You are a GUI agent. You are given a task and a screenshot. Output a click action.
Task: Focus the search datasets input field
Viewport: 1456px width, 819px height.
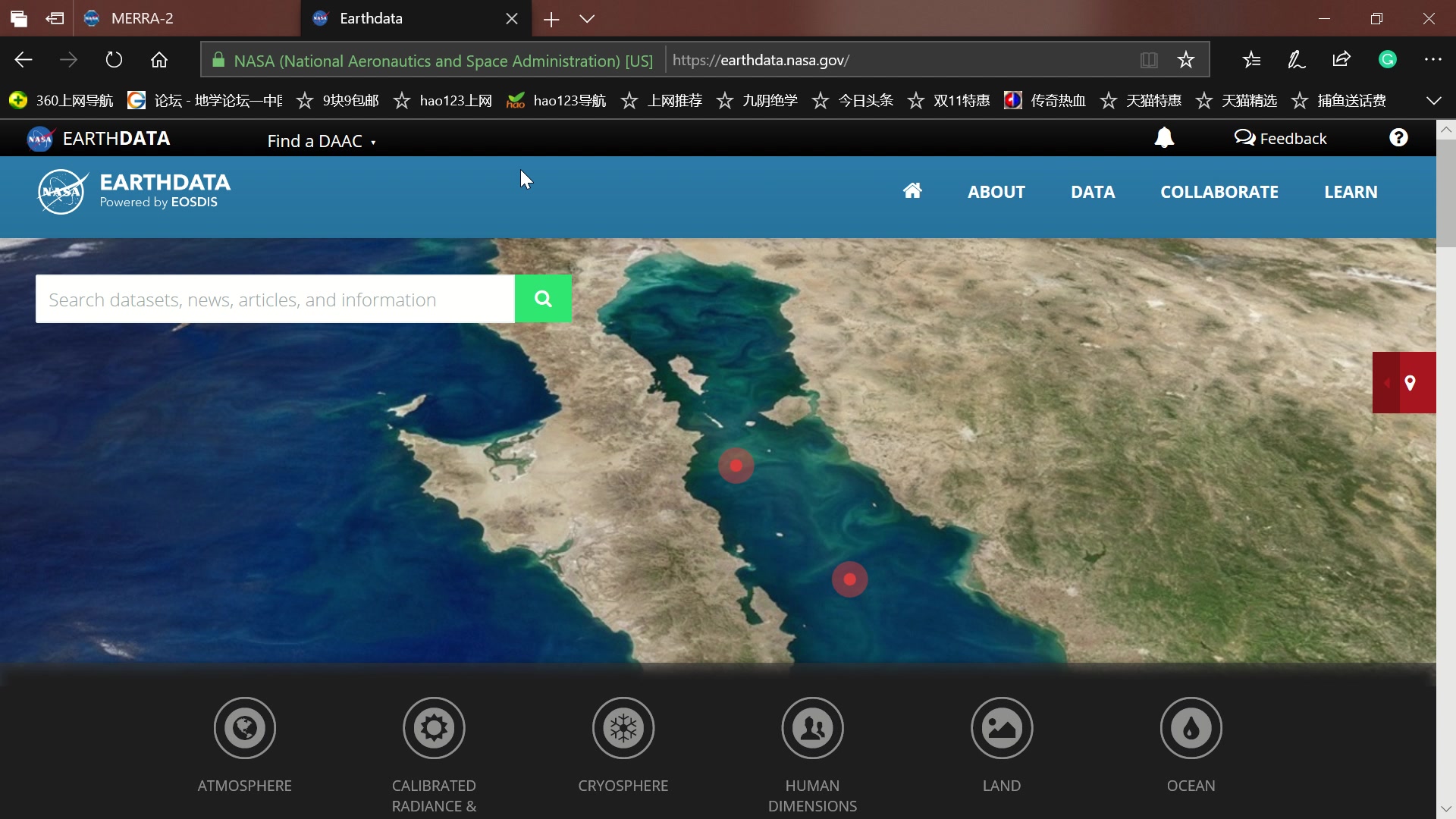point(275,299)
